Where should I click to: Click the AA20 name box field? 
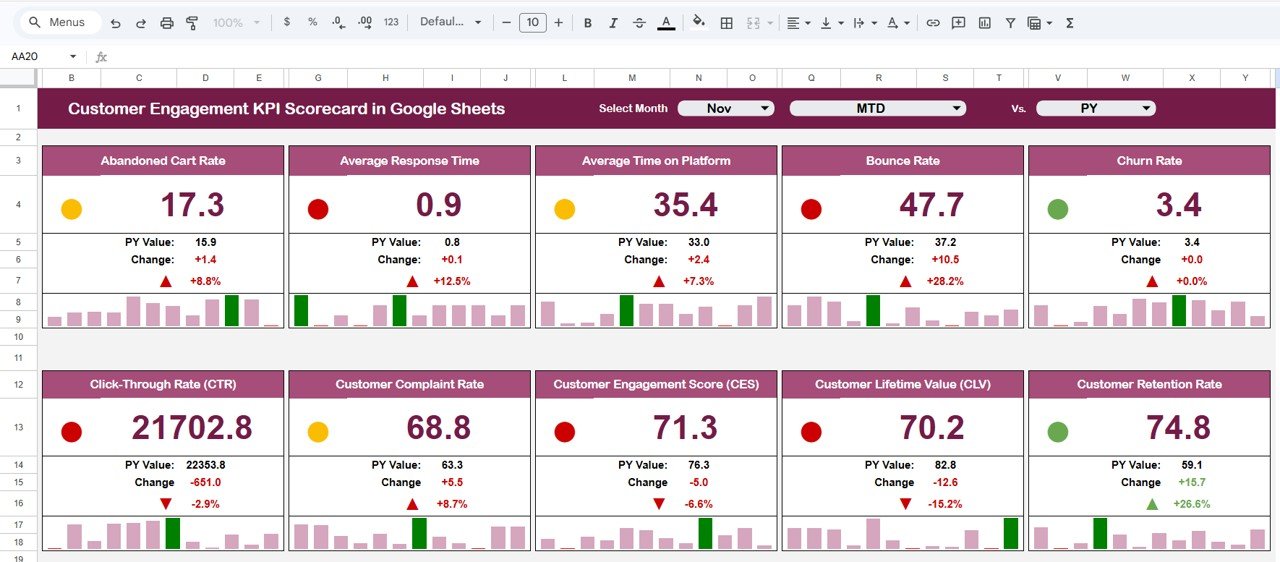38,57
